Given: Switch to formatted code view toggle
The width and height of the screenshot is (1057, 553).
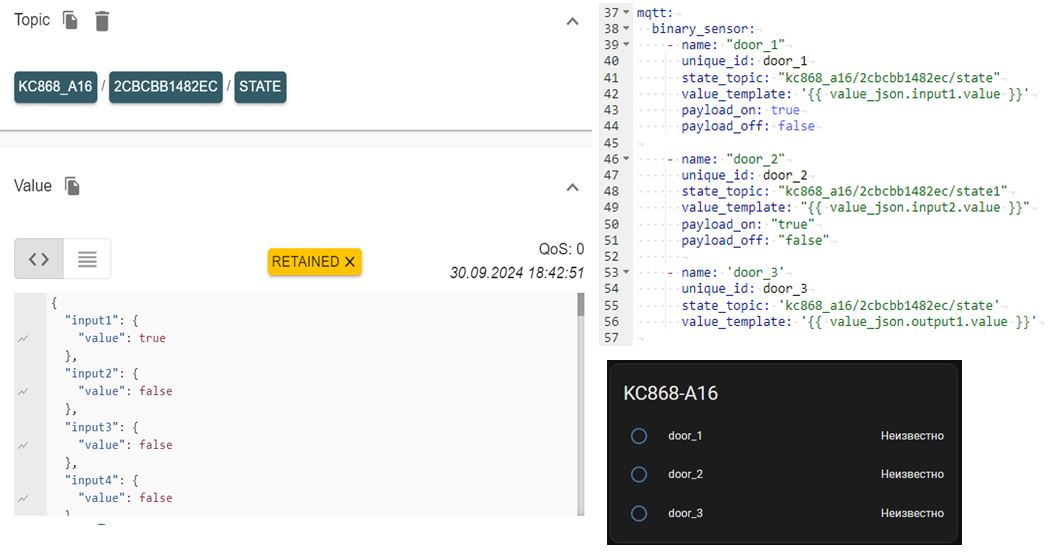Looking at the screenshot, I should tap(39, 259).
